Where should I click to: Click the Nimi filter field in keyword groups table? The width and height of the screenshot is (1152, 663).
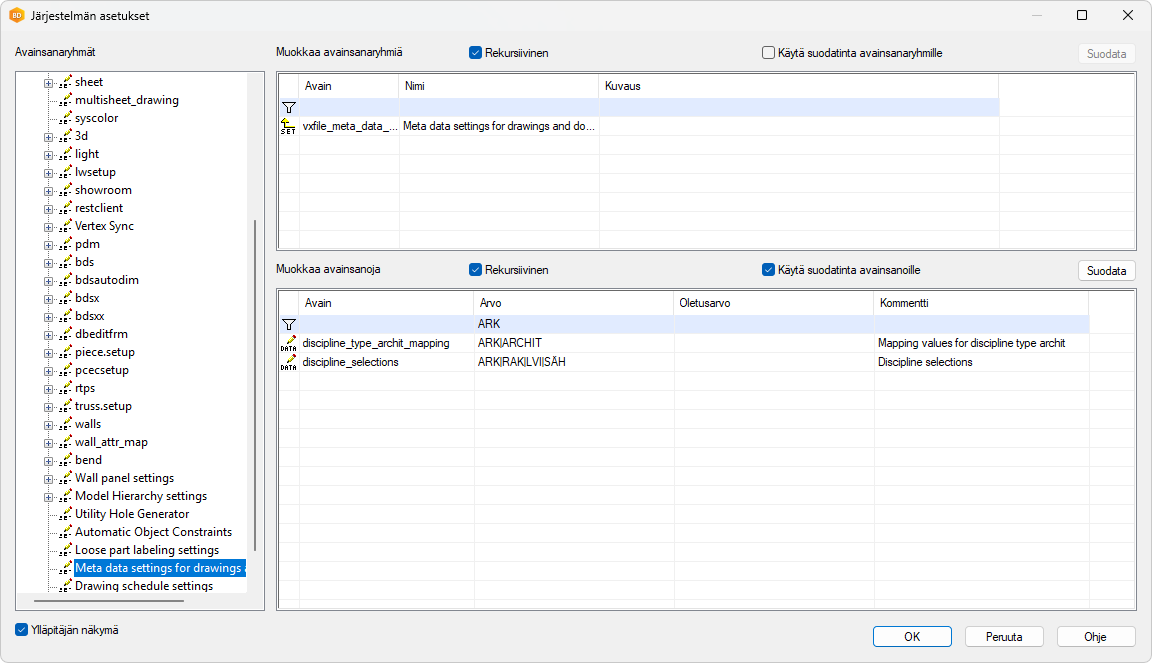pos(499,107)
